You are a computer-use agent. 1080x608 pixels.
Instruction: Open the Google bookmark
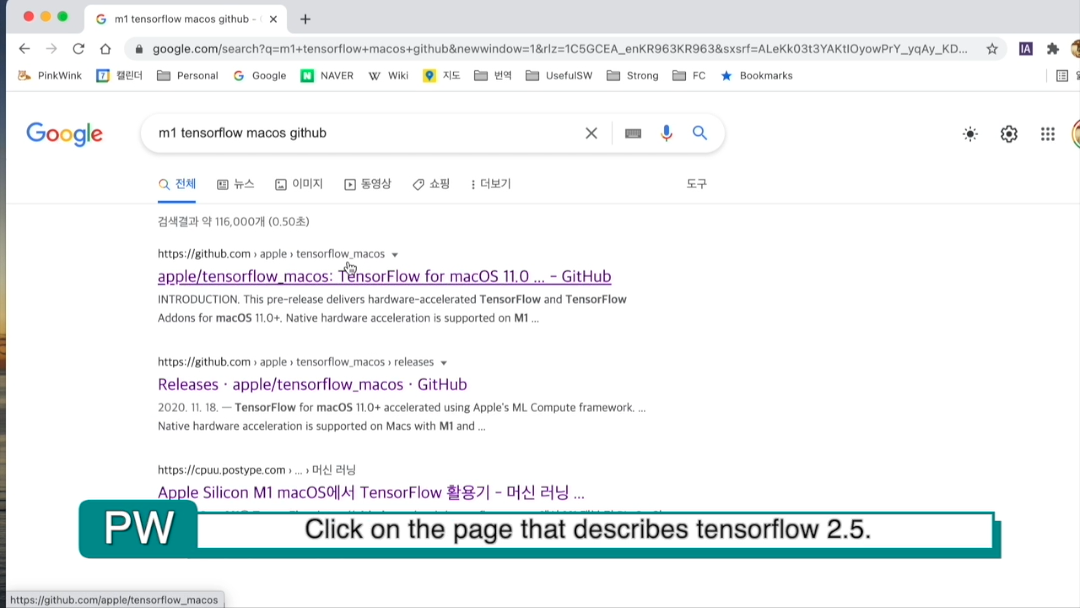pos(260,76)
